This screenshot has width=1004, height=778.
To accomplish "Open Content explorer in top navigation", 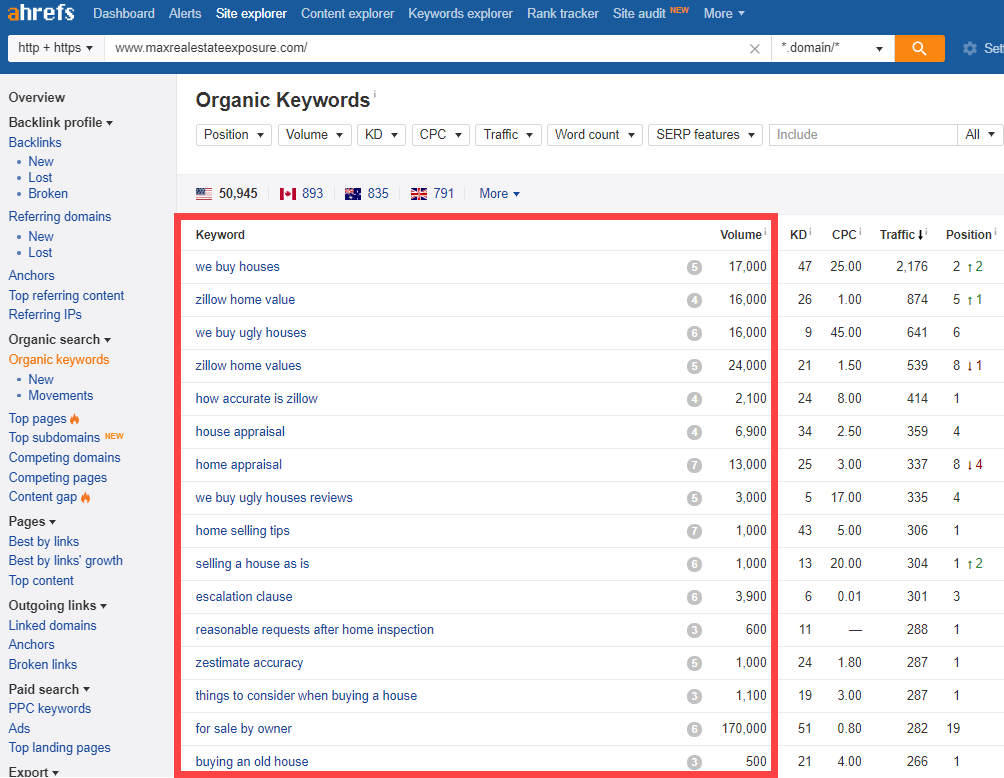I will pyautogui.click(x=348, y=13).
